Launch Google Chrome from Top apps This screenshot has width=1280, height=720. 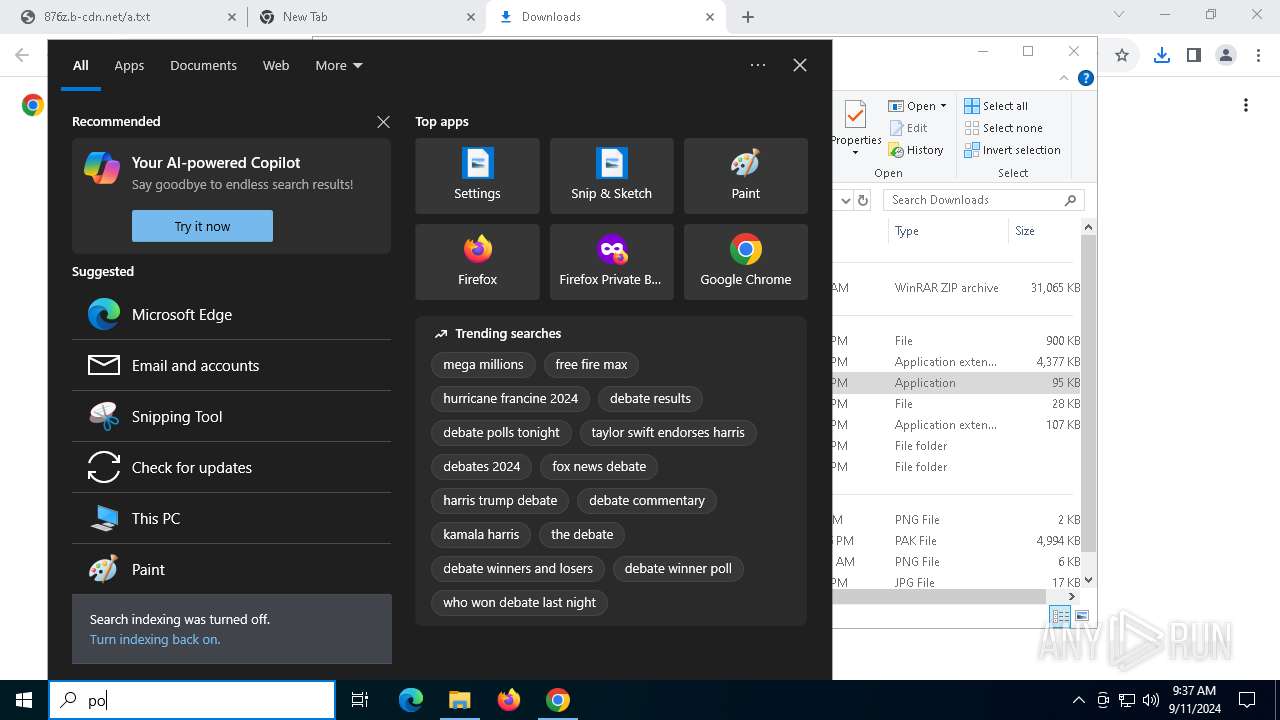[x=745, y=262]
